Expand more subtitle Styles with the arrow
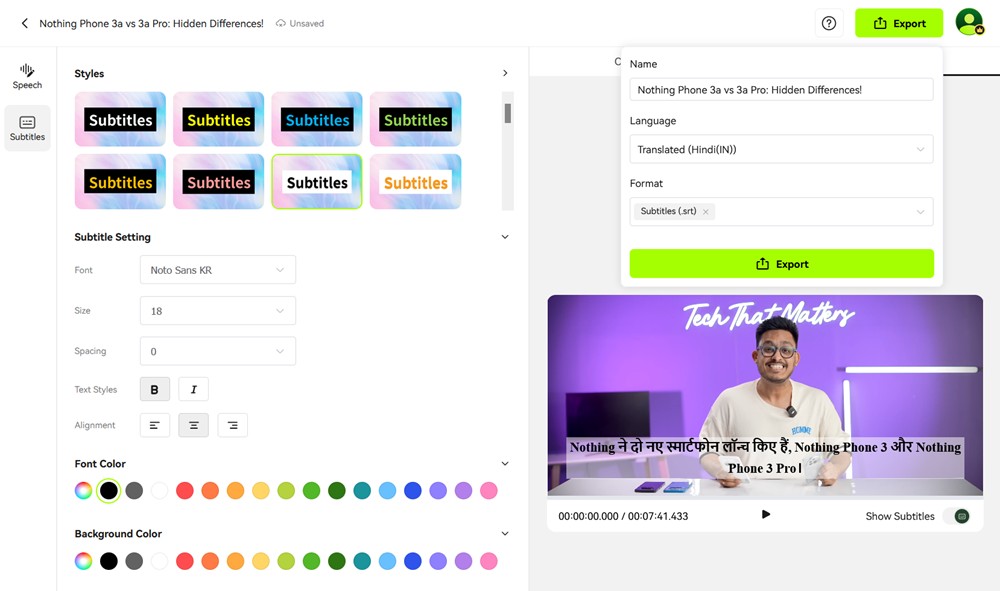1000x591 pixels. point(505,73)
